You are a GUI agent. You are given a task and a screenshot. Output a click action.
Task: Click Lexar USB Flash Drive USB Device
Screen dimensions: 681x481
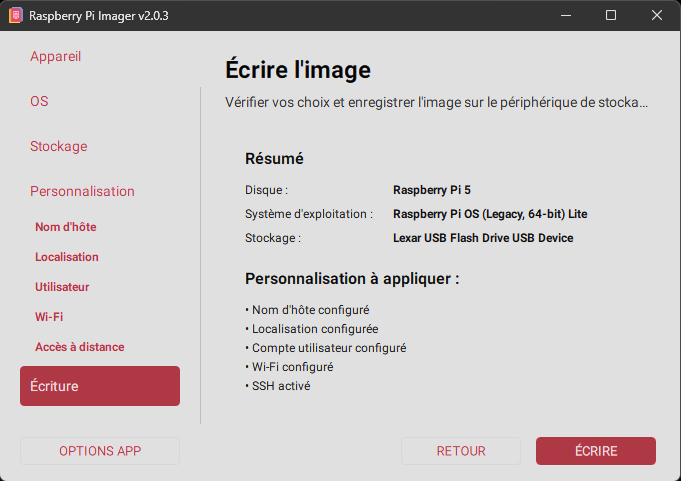483,238
